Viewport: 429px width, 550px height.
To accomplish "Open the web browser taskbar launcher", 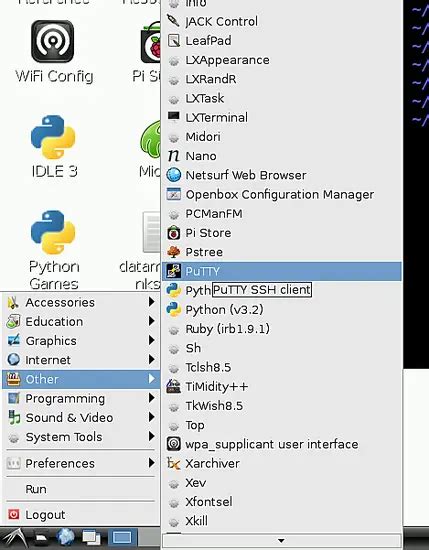I will [66, 538].
